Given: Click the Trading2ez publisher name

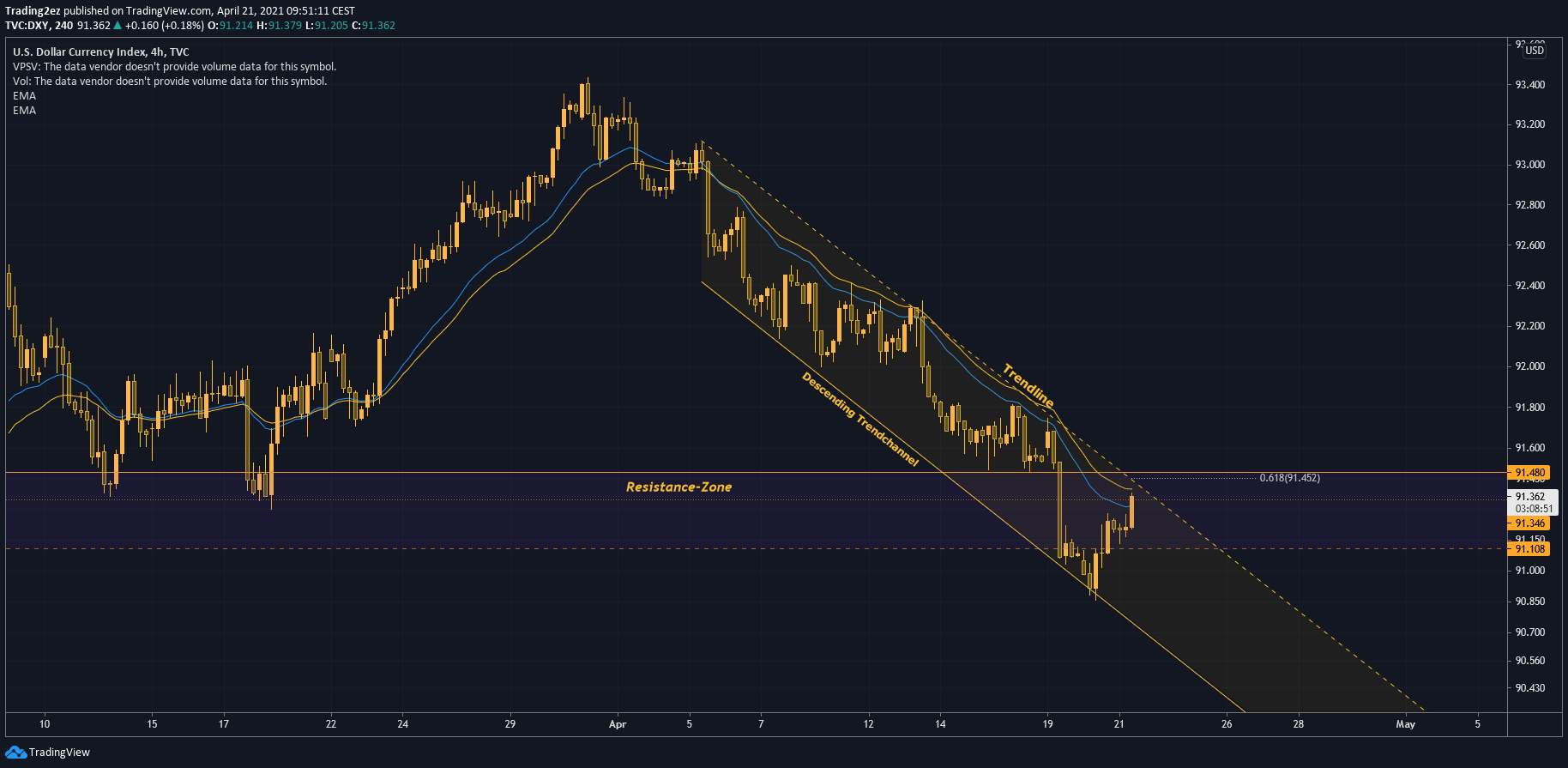Looking at the screenshot, I should [33, 11].
